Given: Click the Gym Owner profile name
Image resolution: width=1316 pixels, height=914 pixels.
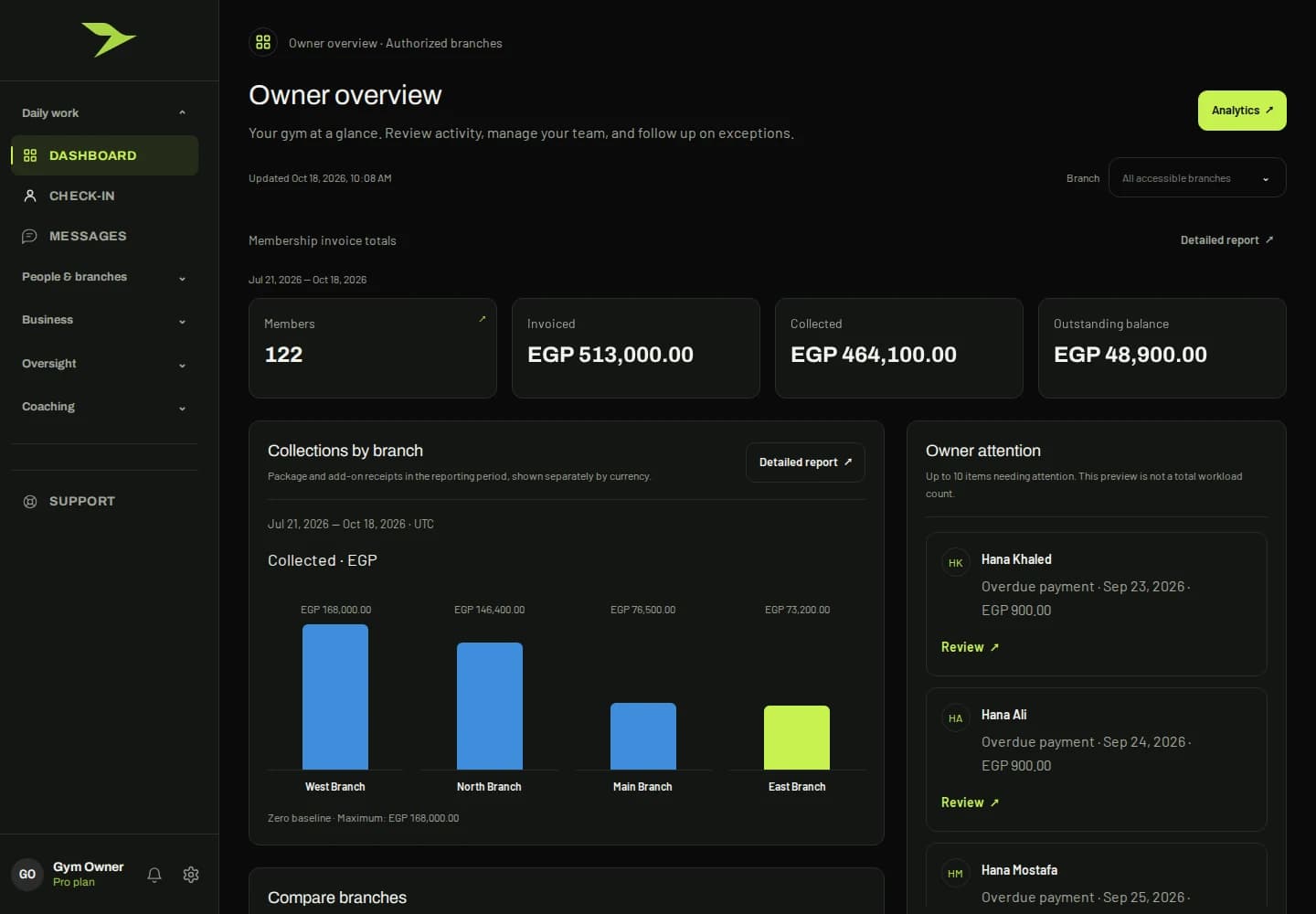Looking at the screenshot, I should tap(88, 866).
